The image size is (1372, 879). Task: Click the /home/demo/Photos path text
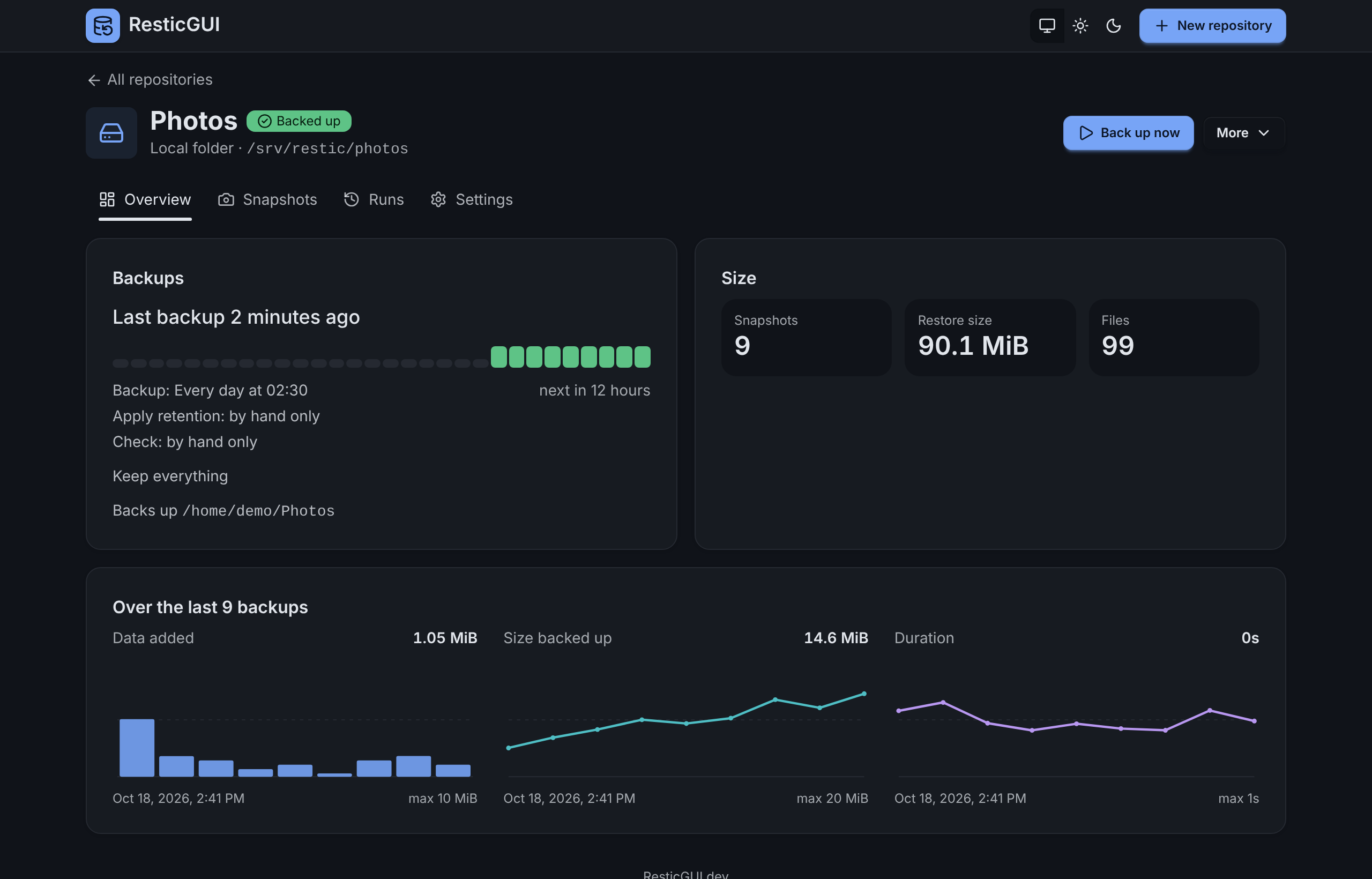tap(258, 511)
